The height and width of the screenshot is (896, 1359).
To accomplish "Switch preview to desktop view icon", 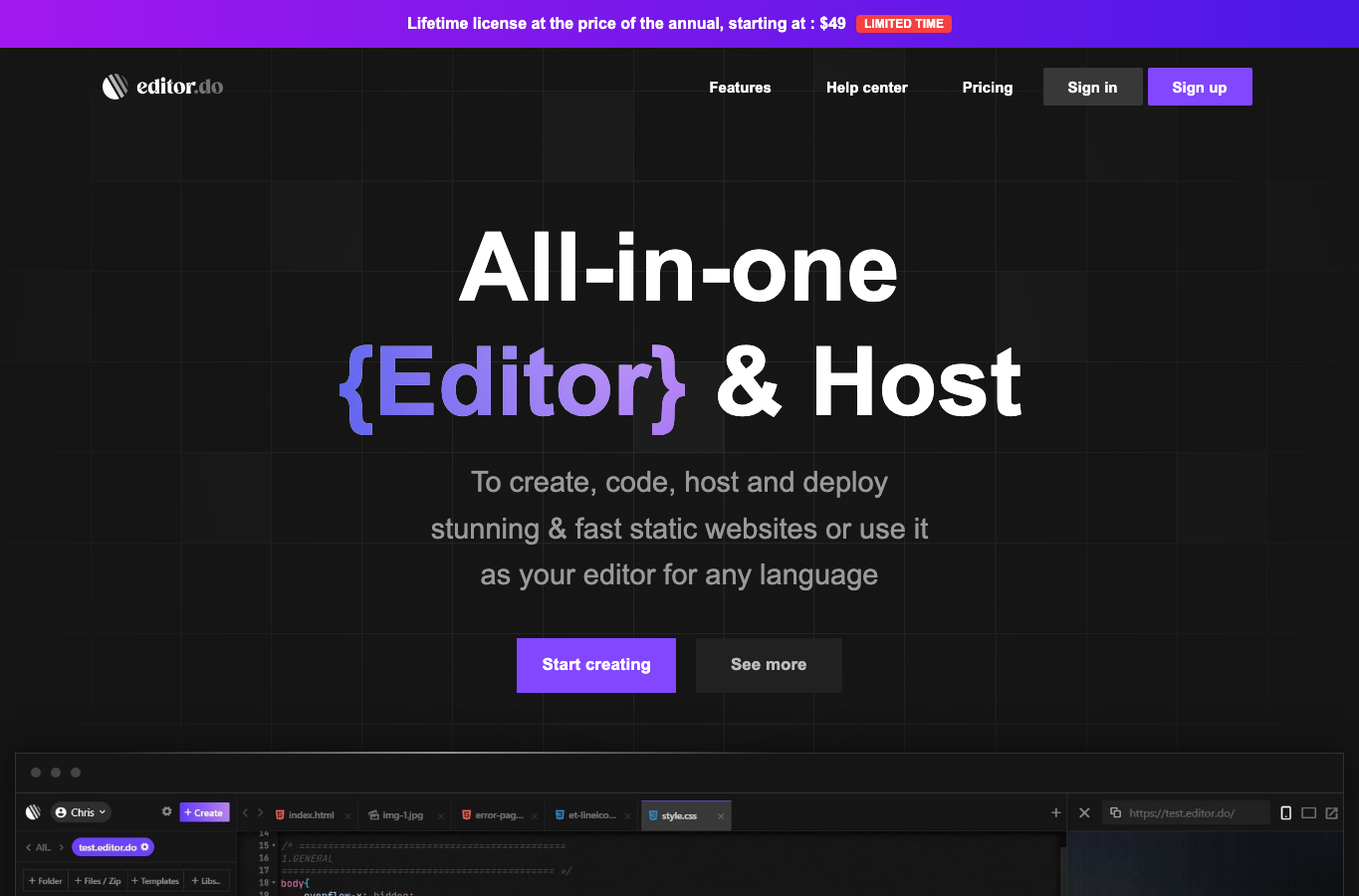I will pos(1309,812).
